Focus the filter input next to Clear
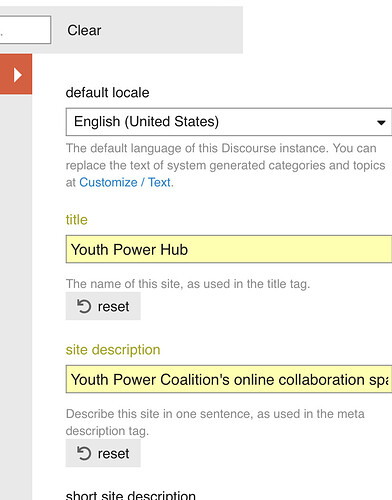 (x=25, y=30)
